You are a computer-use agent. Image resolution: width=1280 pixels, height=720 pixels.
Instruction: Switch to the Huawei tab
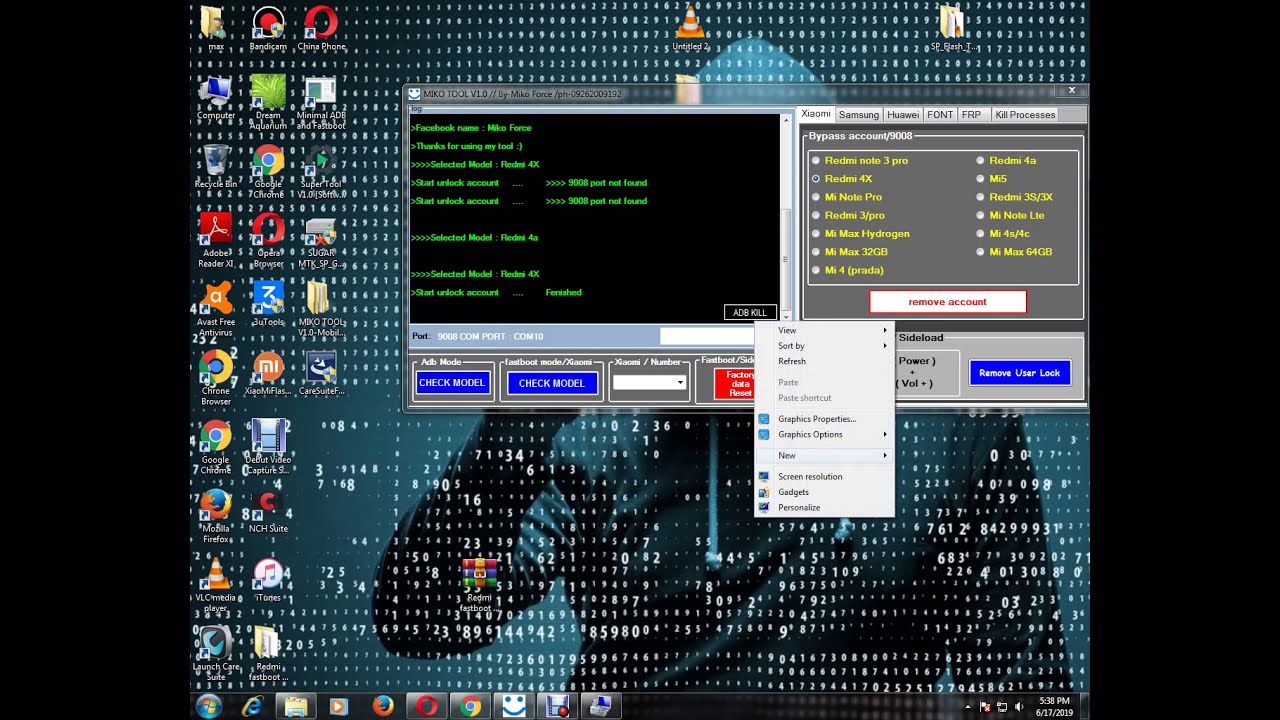(903, 115)
